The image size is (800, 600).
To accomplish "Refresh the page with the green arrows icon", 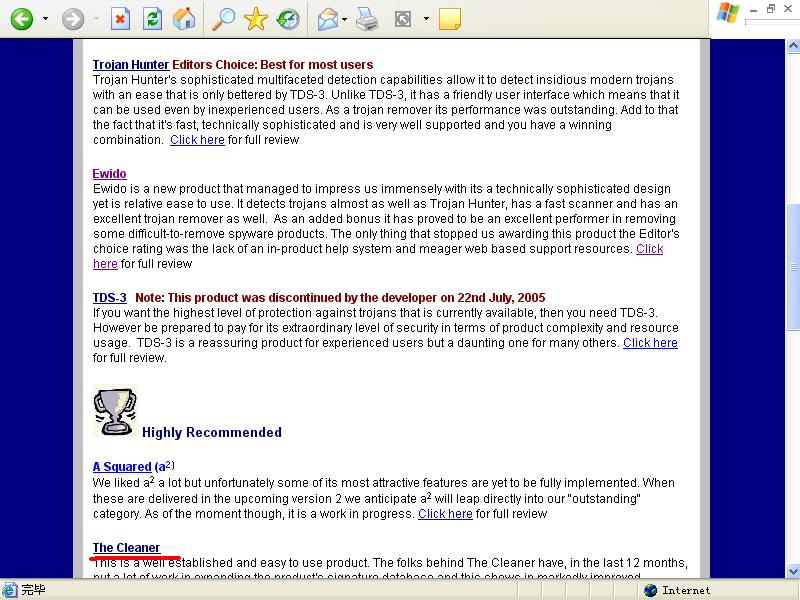I will tap(152, 19).
